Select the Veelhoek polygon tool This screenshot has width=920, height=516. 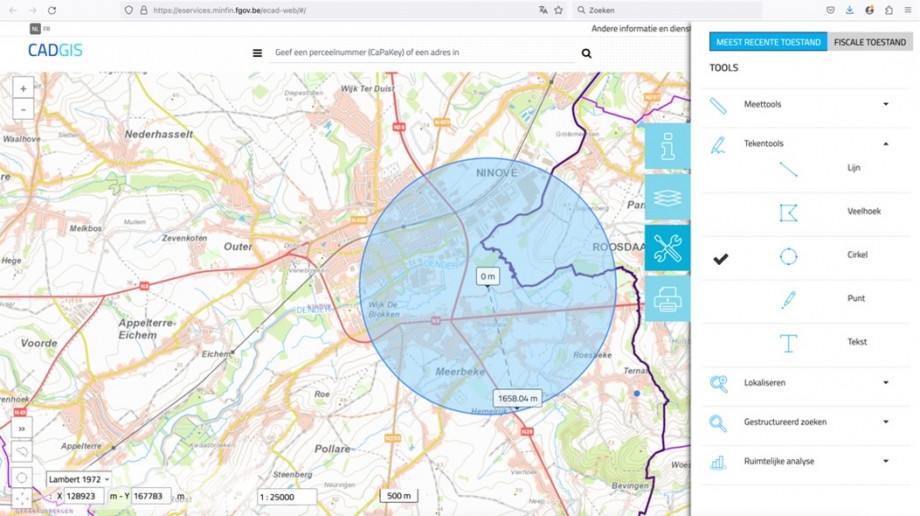coord(789,212)
